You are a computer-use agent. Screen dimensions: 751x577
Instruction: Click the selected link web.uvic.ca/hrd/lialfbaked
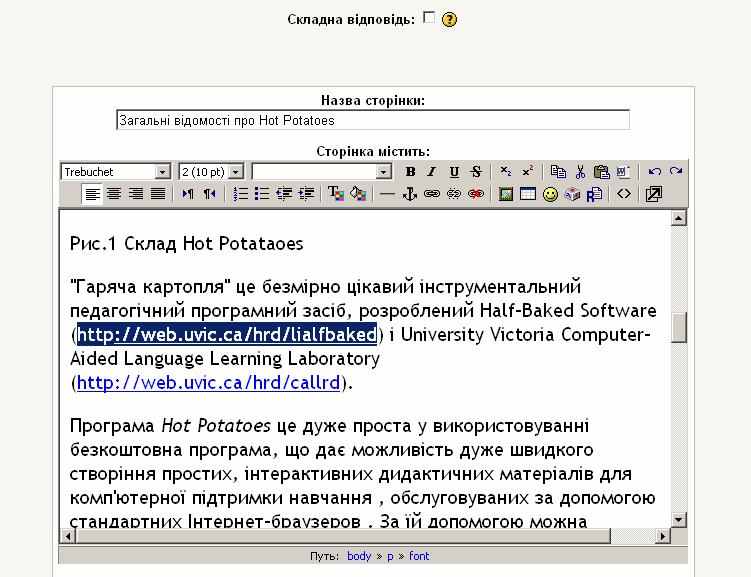point(227,334)
